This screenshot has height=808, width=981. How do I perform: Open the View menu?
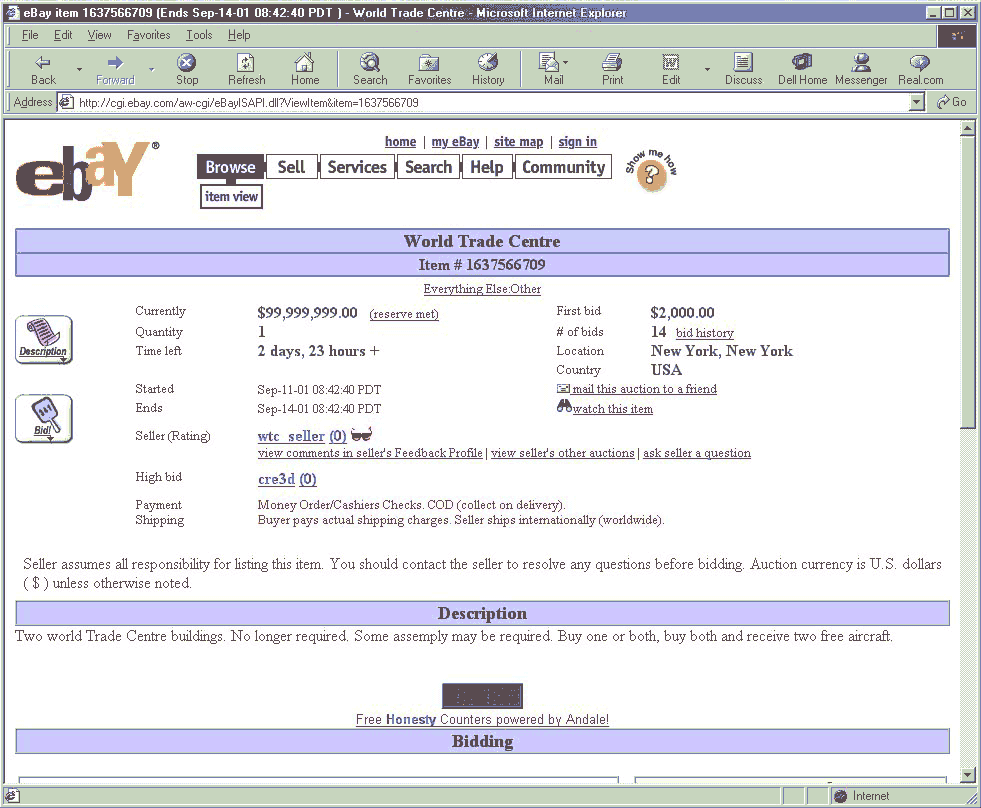point(99,35)
